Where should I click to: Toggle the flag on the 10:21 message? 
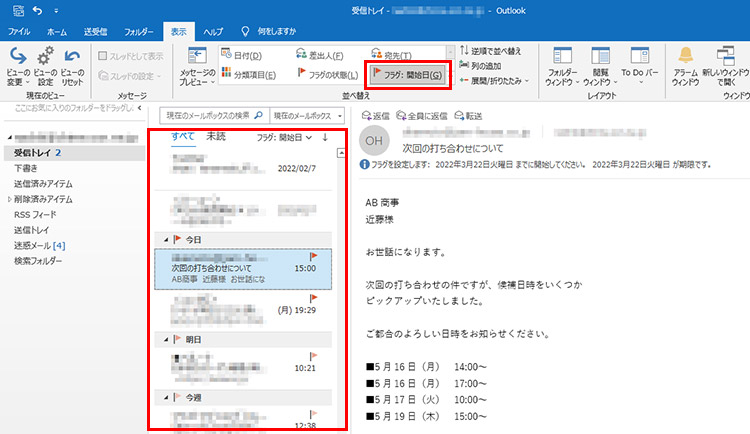[x=315, y=356]
